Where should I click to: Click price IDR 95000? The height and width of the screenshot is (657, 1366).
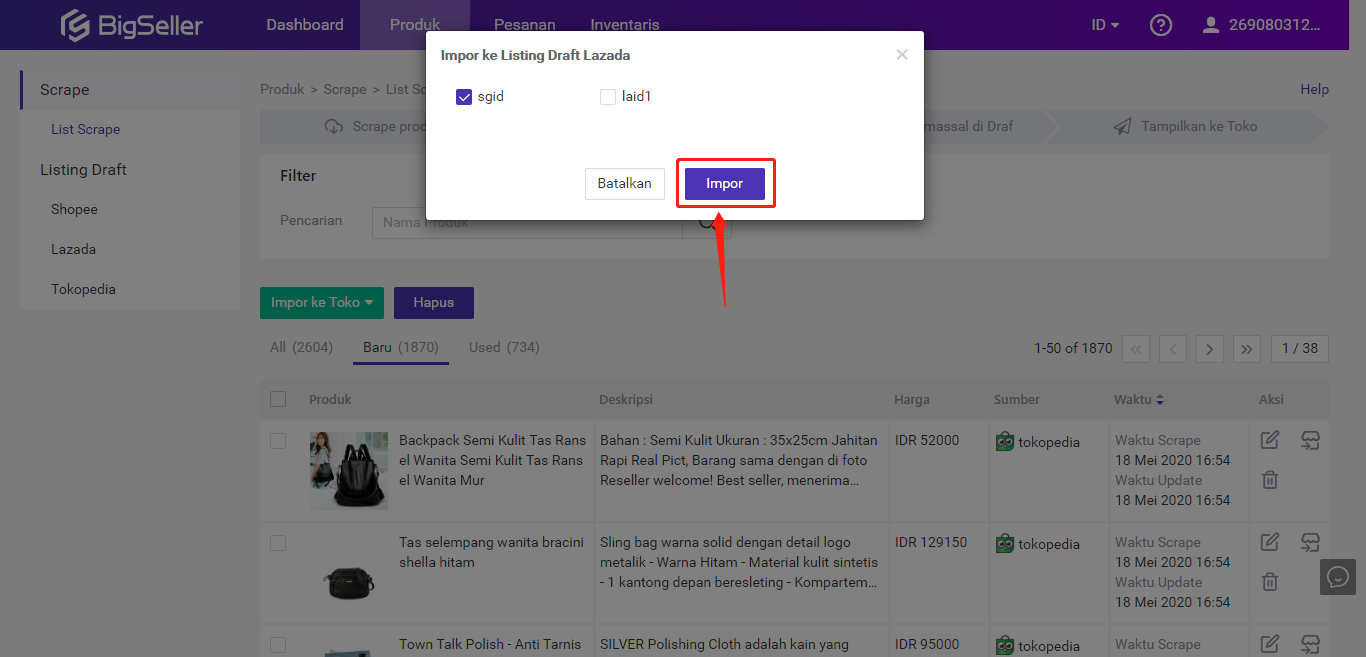(x=927, y=645)
